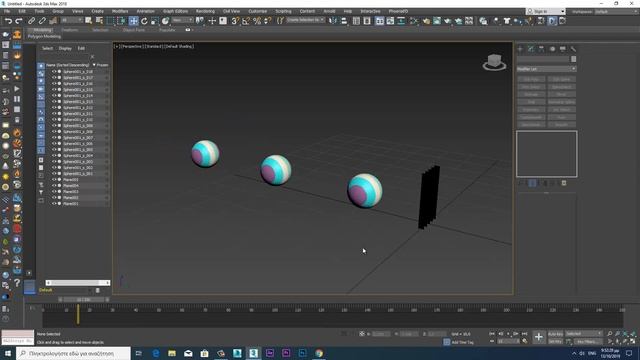Toggle the 3D Snaps button
This screenshot has width=640, height=360.
tap(235, 21)
